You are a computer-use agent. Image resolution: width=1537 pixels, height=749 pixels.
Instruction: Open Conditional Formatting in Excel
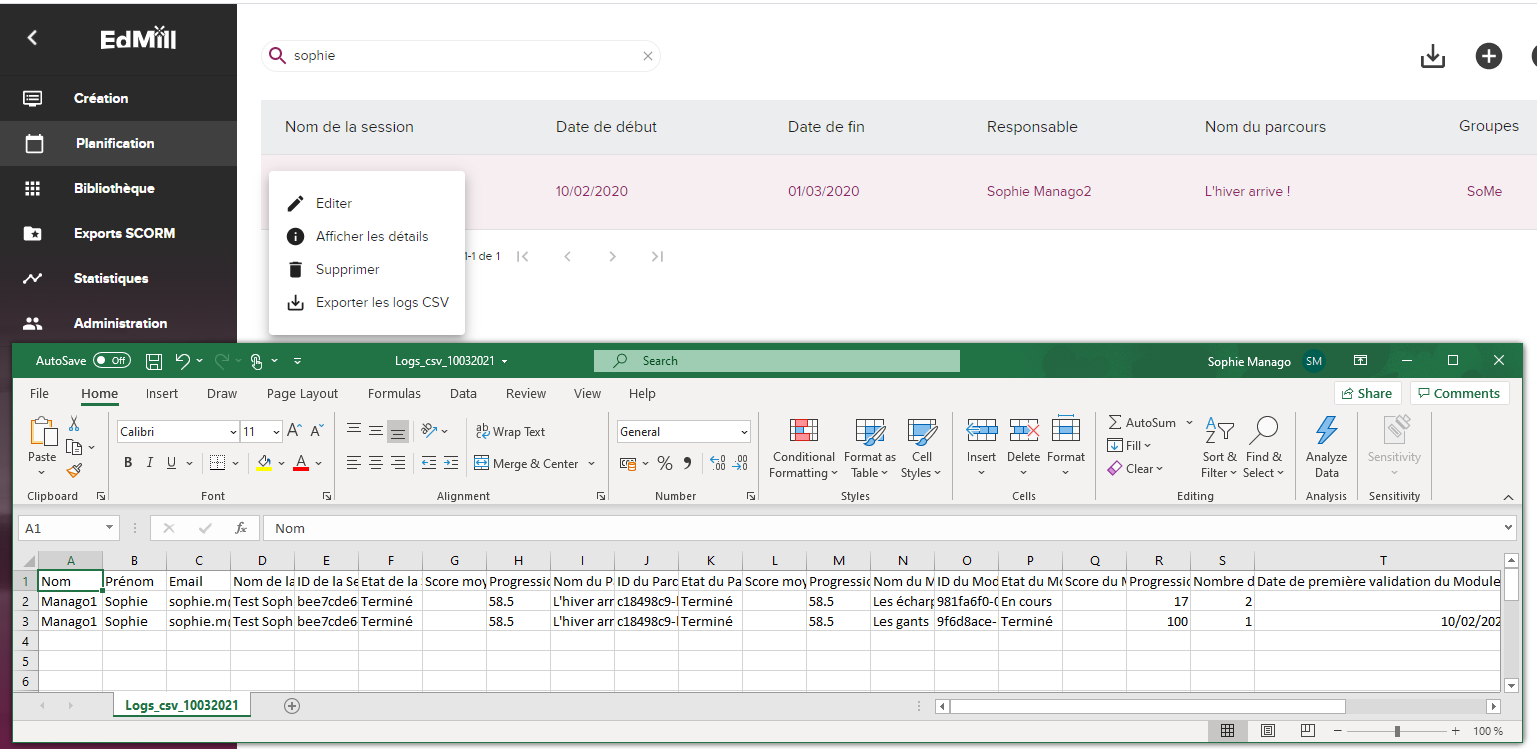804,447
